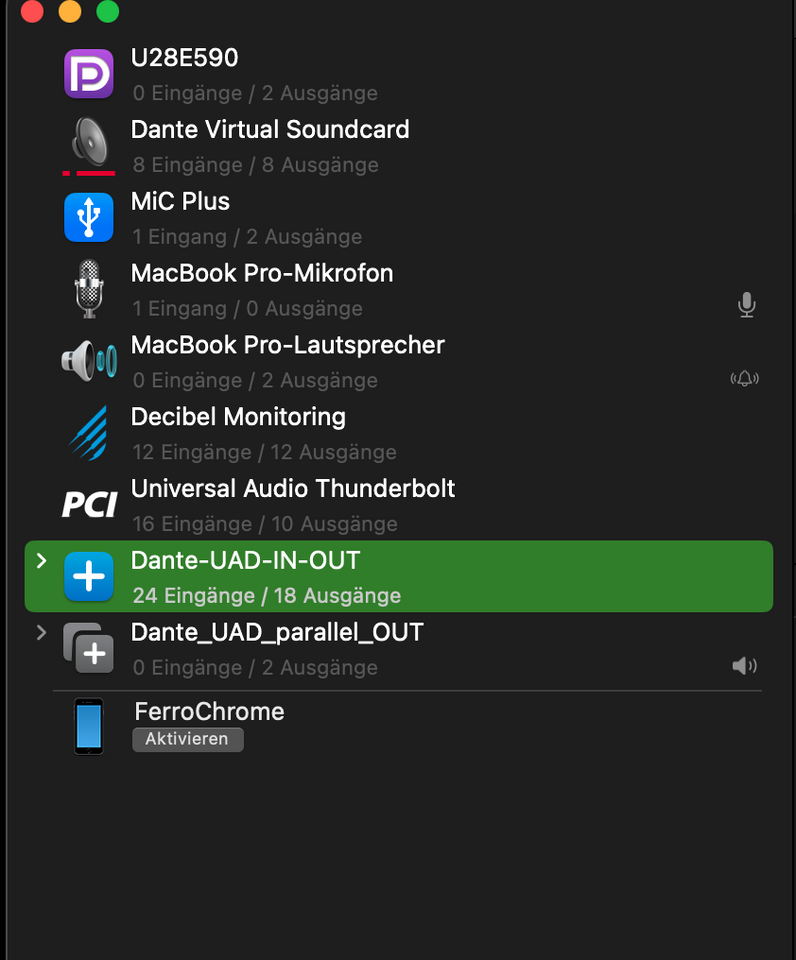This screenshot has width=796, height=960.
Task: Select the Decibel Monitoring blue stripes icon
Action: coord(89,432)
